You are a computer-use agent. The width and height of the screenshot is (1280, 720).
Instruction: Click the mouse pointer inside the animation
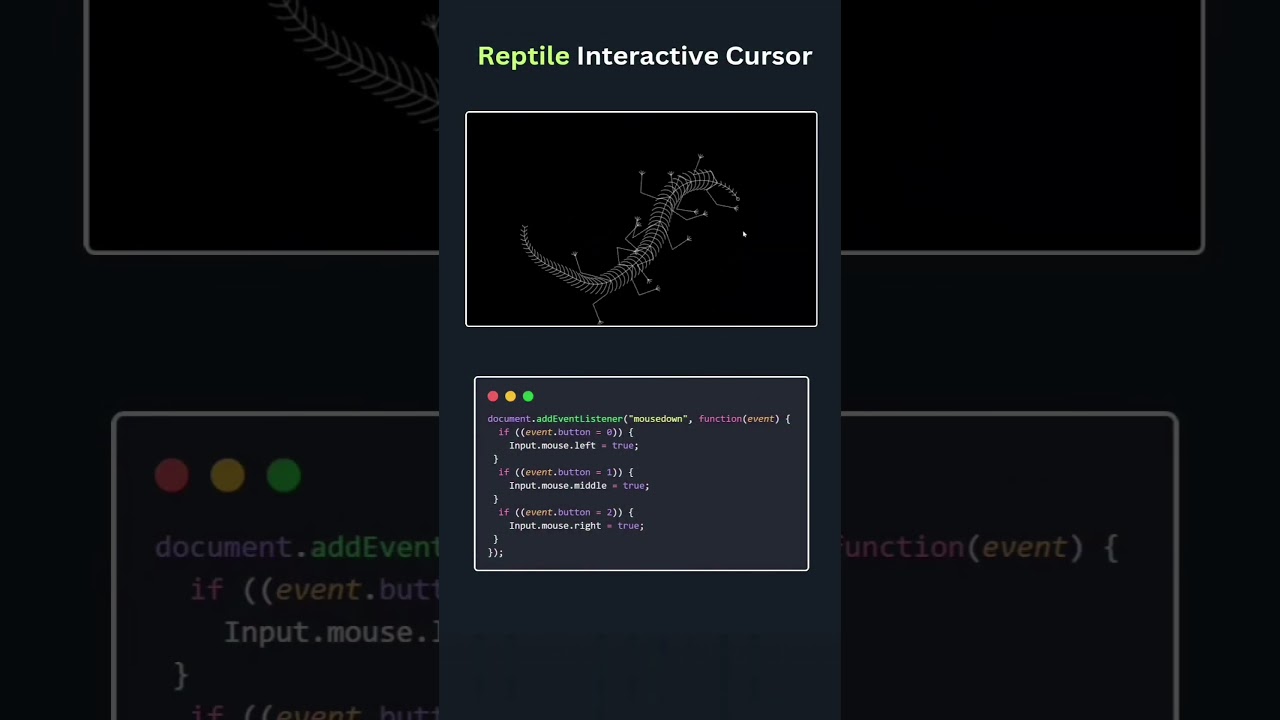point(744,234)
